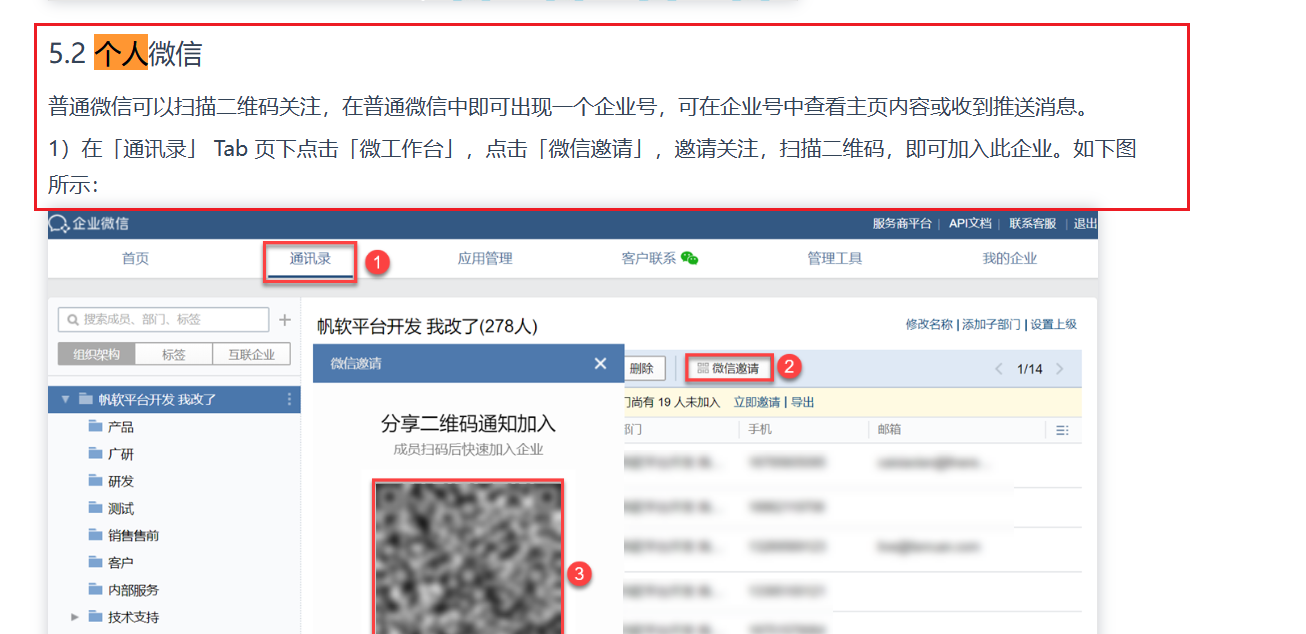
Task: Click the 帆软平台开发 我改了(278人) title
Action: 427,326
